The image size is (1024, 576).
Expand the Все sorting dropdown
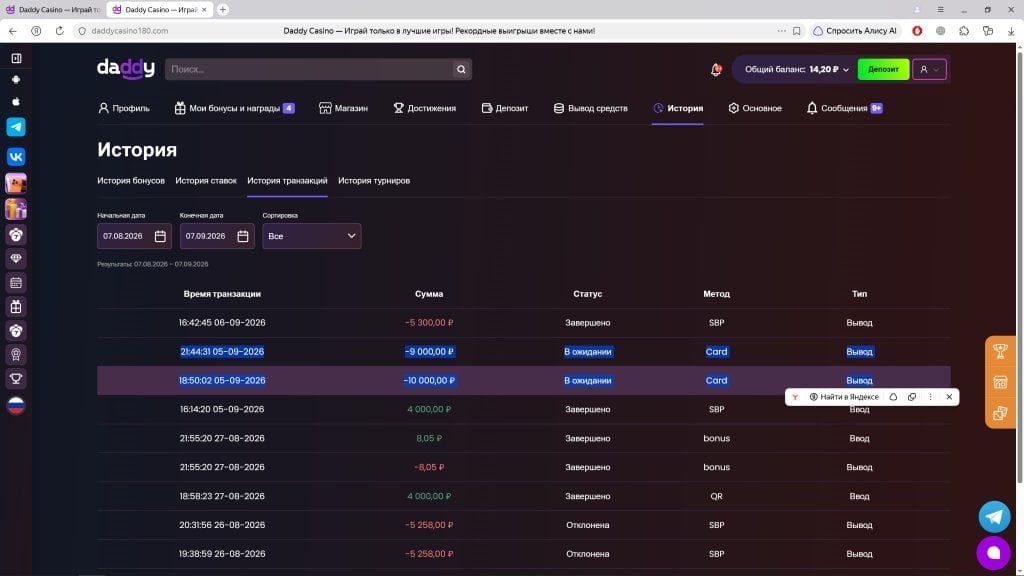point(312,236)
